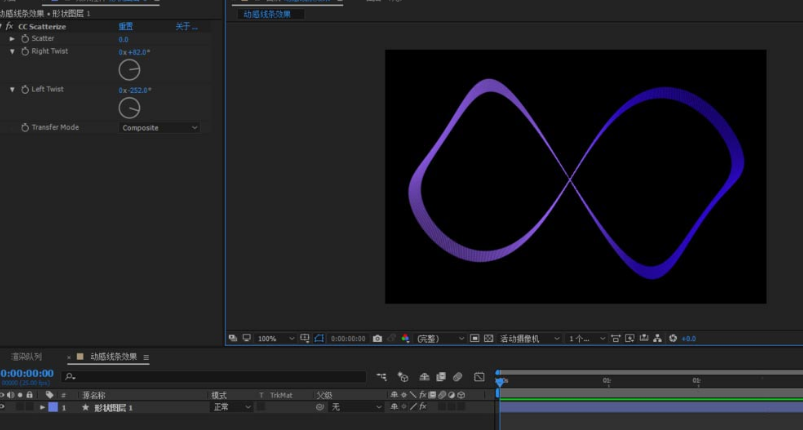The height and width of the screenshot is (430, 803).
Task: Open the 100% magnification dropdown
Action: point(276,338)
